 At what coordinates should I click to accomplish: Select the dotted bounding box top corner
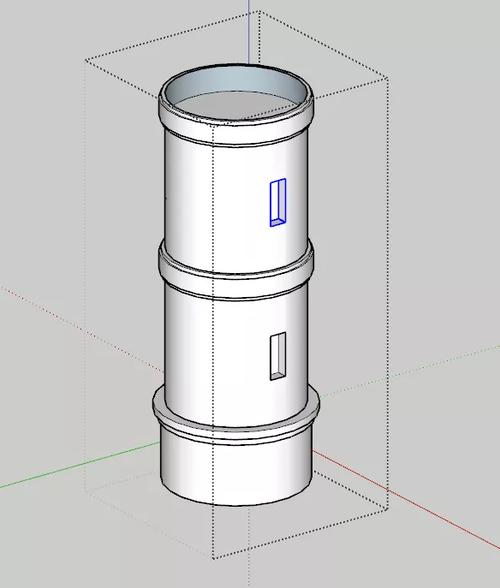tap(259, 12)
